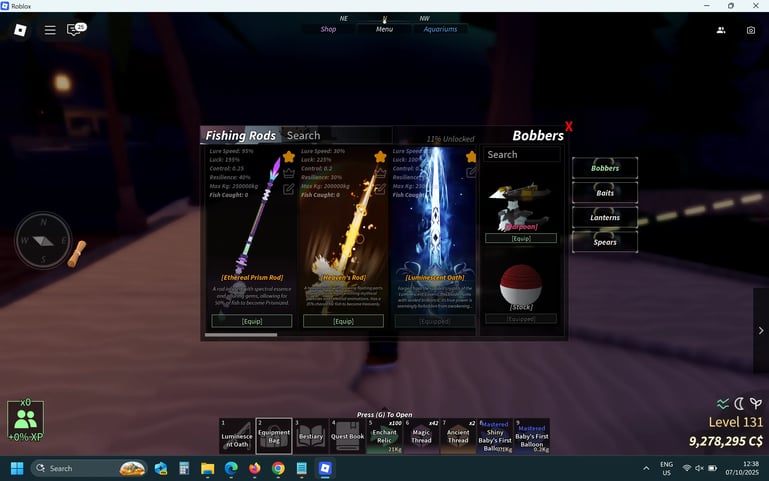The height and width of the screenshot is (481, 769).
Task: Toggle favorite star on Ethereal Prism Rod
Action: click(x=289, y=157)
